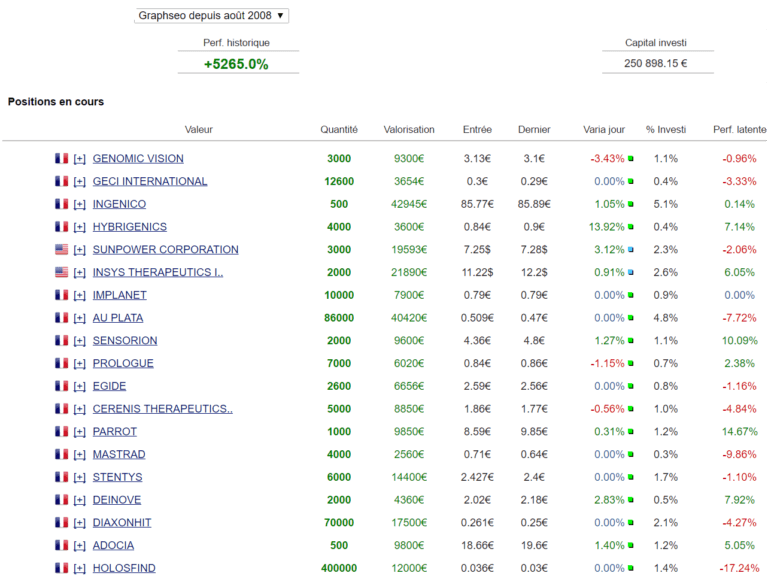Click the blue indicator square on SUNPOWER row
This screenshot has width=768, height=579.
(x=631, y=250)
